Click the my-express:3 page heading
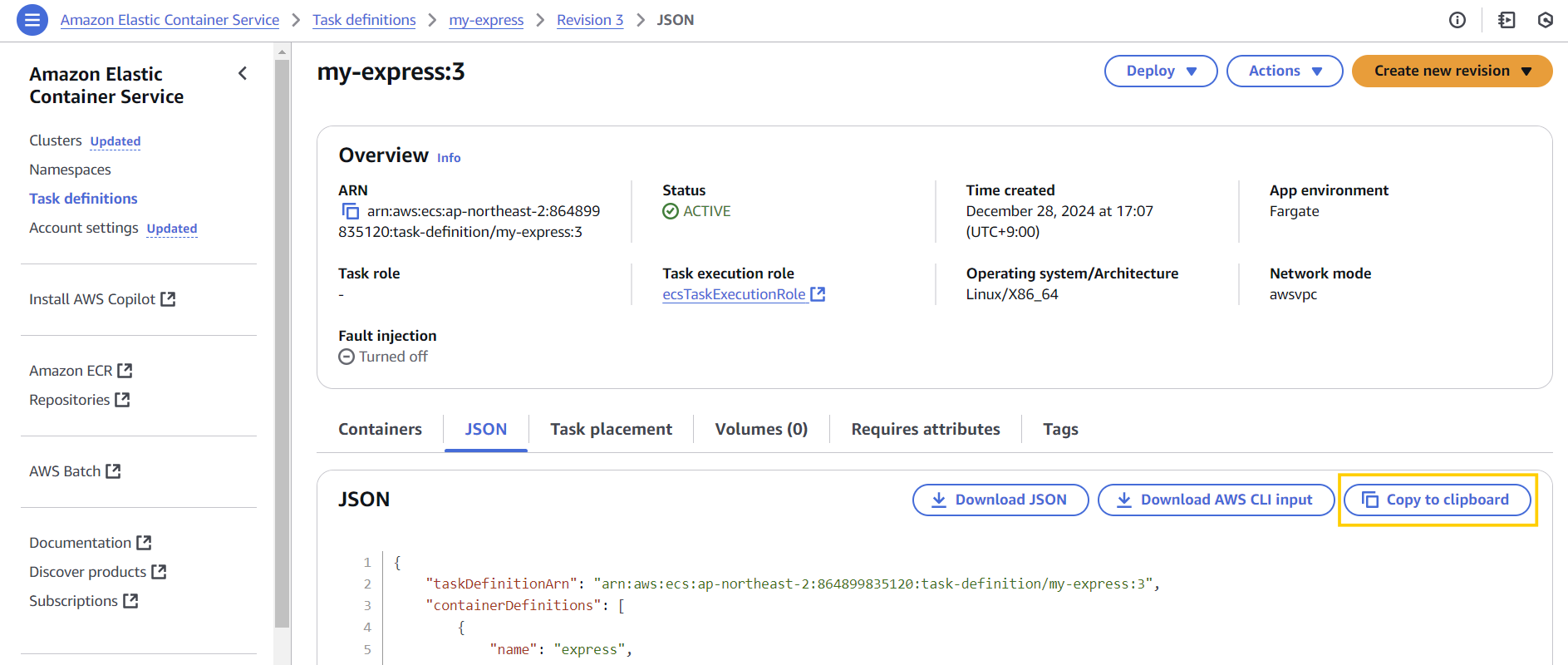Screen dimensions: 1568x665 click(x=391, y=72)
